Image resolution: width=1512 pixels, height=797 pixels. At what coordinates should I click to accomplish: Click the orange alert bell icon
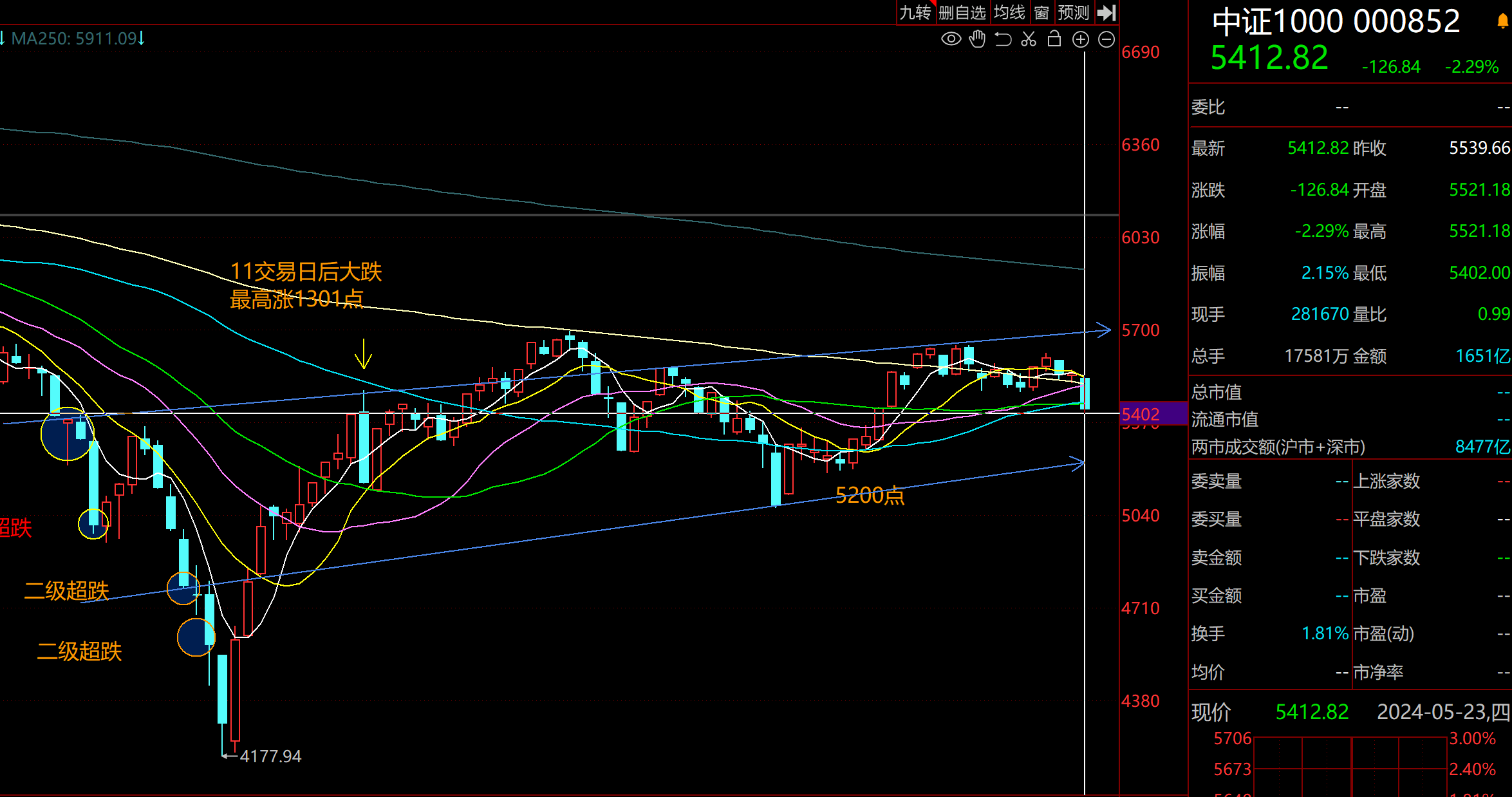[x=1502, y=21]
